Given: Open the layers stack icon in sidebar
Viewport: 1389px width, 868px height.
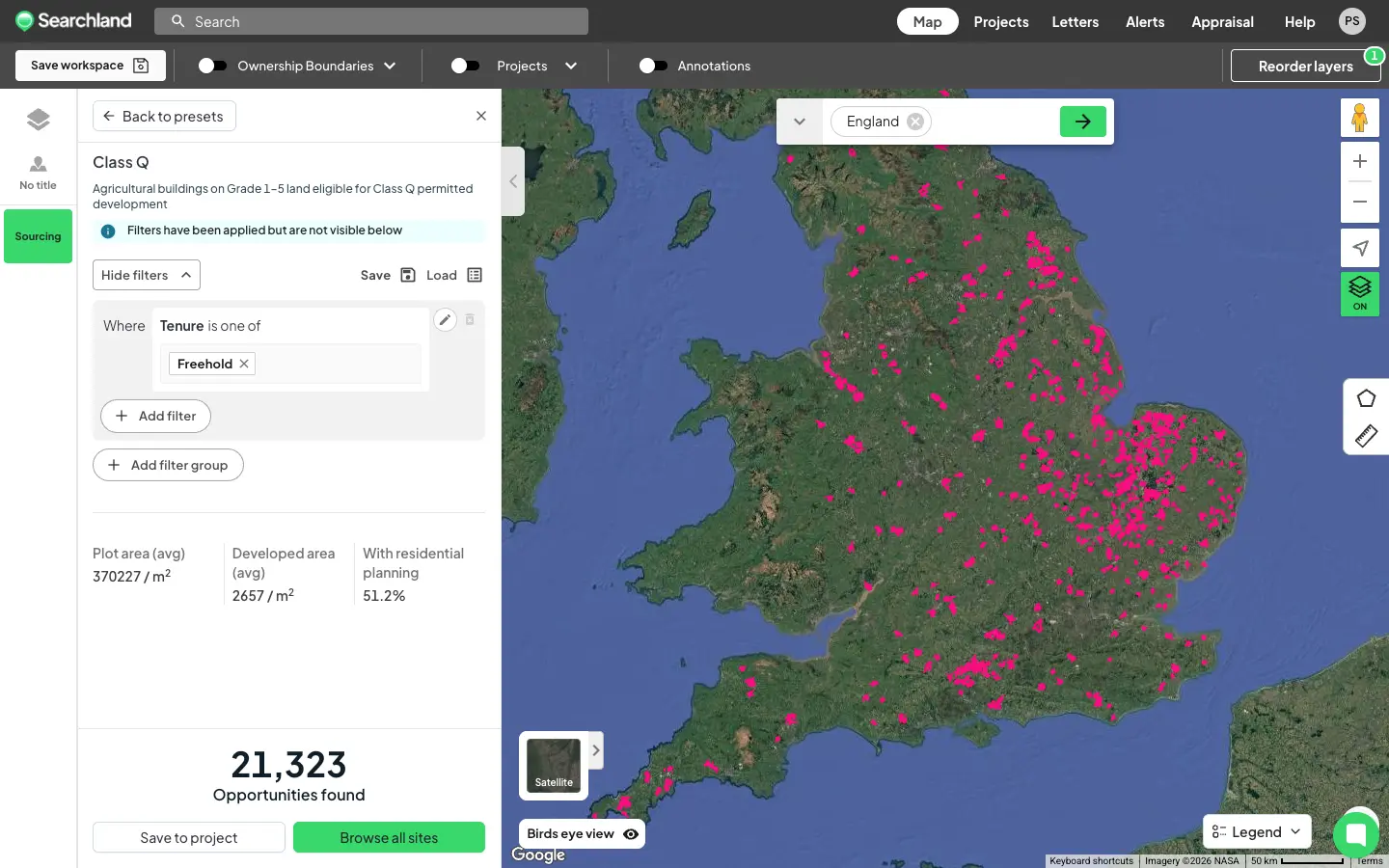Looking at the screenshot, I should tap(39, 120).
